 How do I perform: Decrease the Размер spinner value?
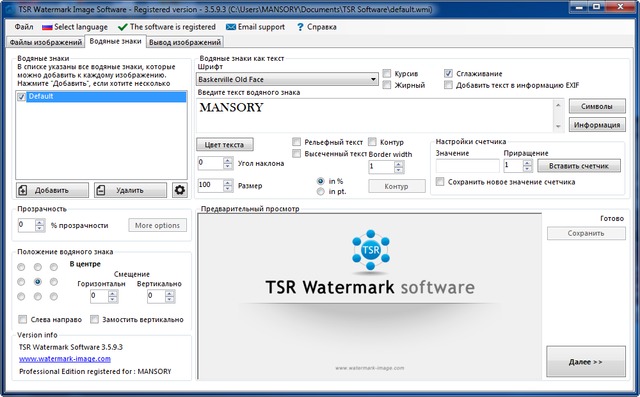tap(228, 188)
